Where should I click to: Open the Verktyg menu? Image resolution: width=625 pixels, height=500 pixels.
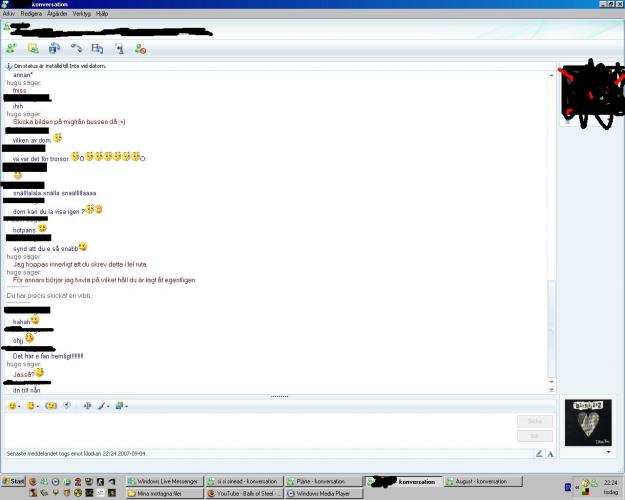tap(82, 14)
